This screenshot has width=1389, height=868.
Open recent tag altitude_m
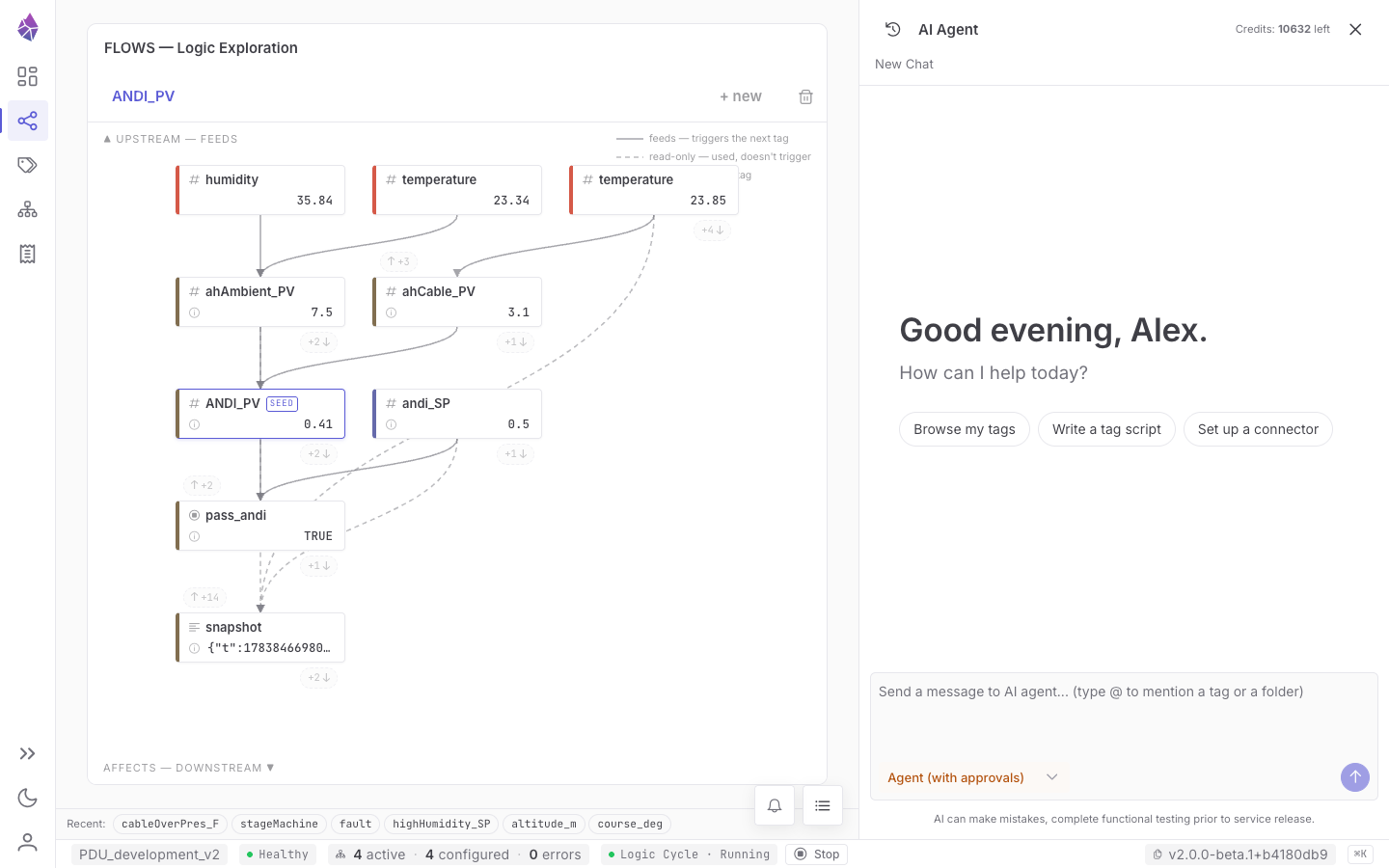pyautogui.click(x=544, y=824)
